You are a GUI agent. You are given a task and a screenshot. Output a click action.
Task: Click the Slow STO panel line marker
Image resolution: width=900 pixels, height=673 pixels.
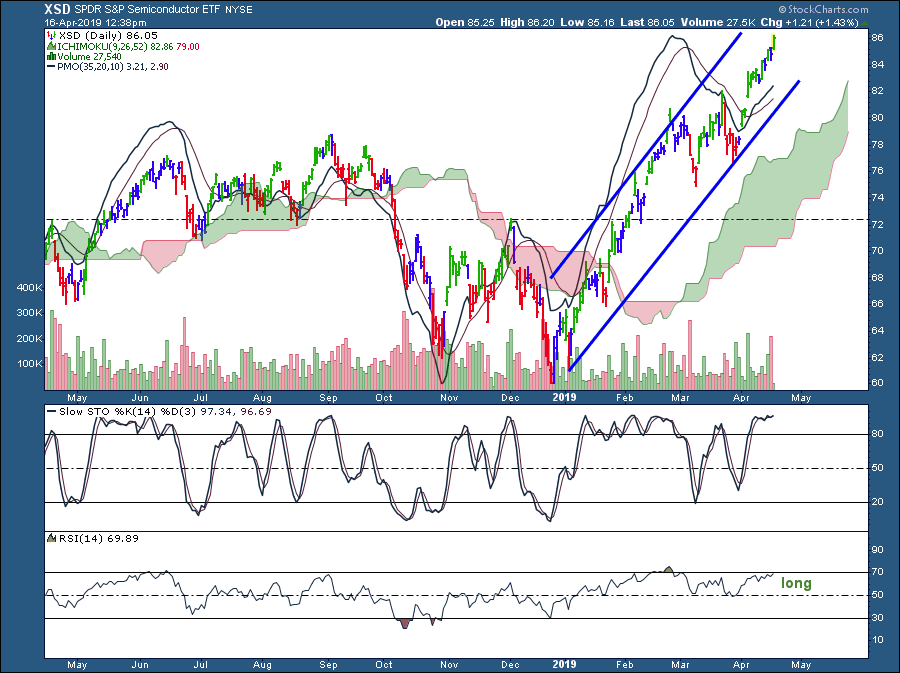coord(52,411)
